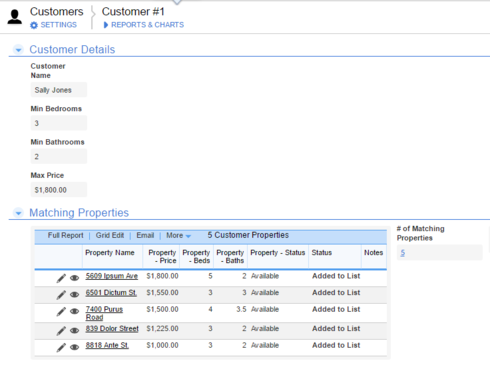Open Full Report
Image resolution: width=490 pixels, height=375 pixels.
(x=65, y=235)
